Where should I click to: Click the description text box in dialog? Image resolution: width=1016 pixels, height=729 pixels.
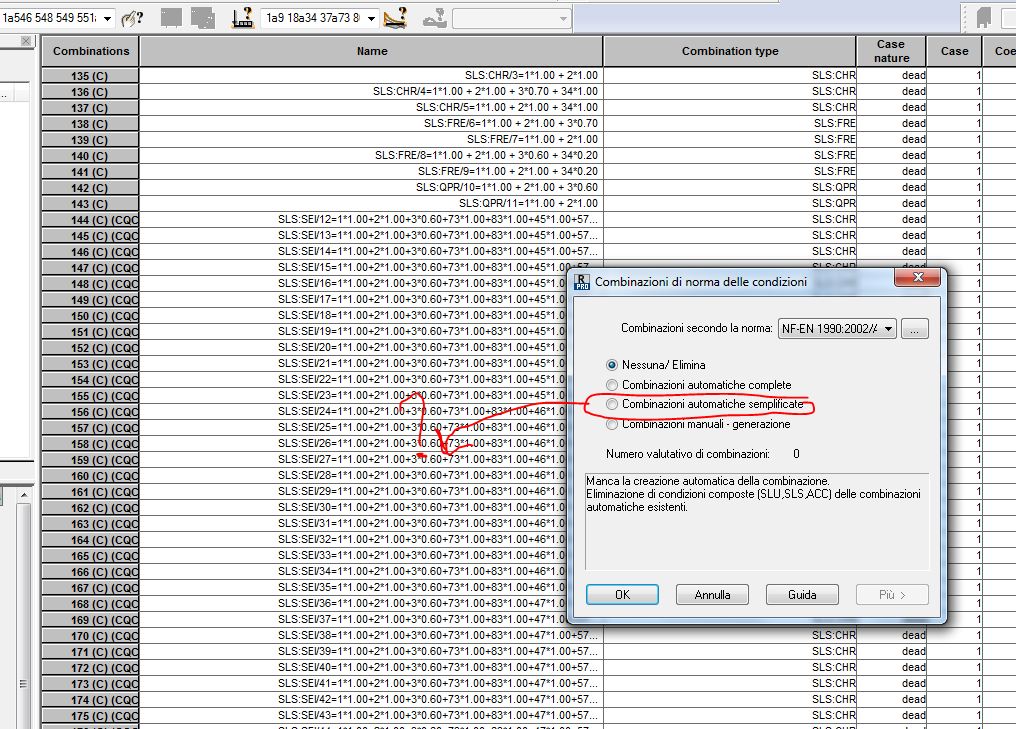pyautogui.click(x=757, y=522)
